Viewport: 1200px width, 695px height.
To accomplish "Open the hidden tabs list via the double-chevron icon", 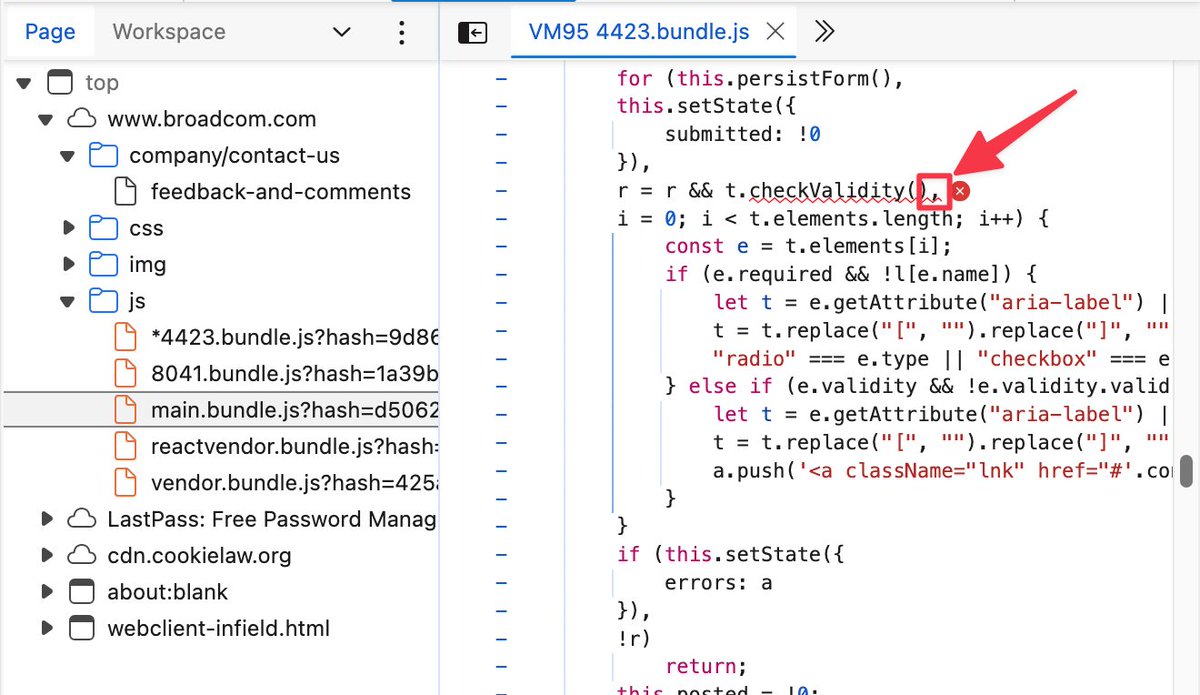I will click(824, 30).
